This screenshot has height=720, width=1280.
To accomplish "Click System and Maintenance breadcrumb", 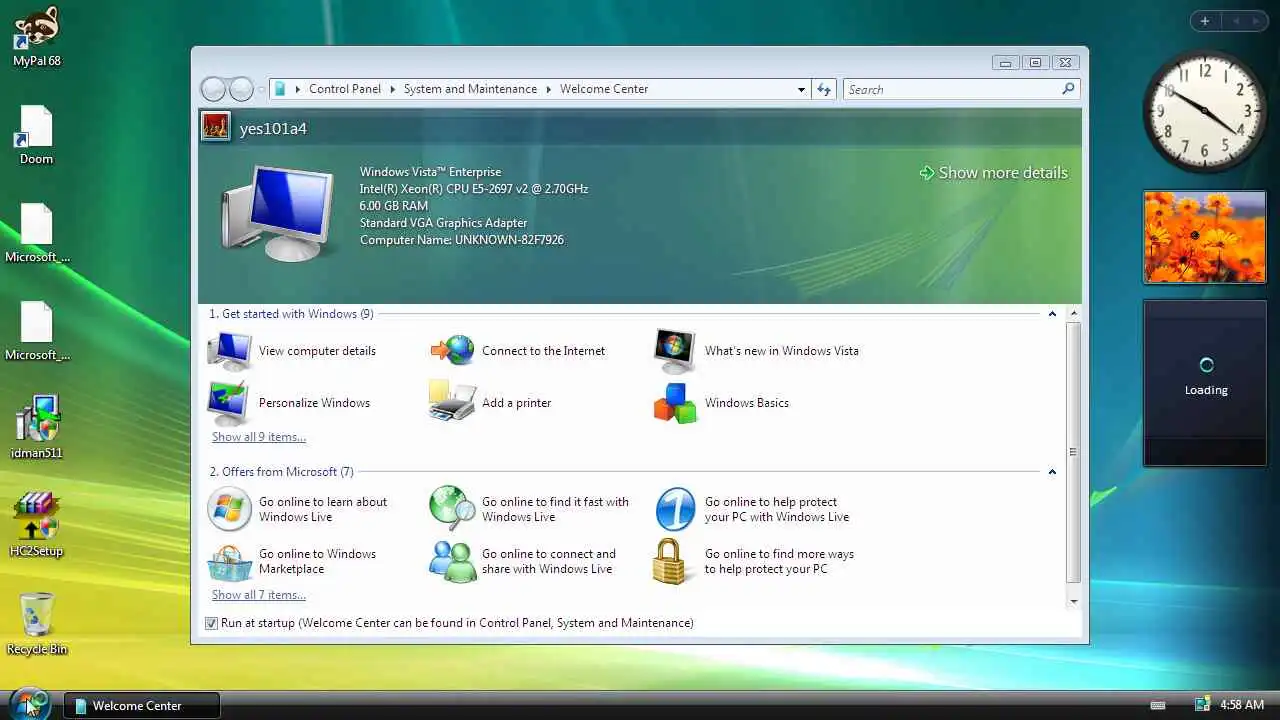I will 470,89.
